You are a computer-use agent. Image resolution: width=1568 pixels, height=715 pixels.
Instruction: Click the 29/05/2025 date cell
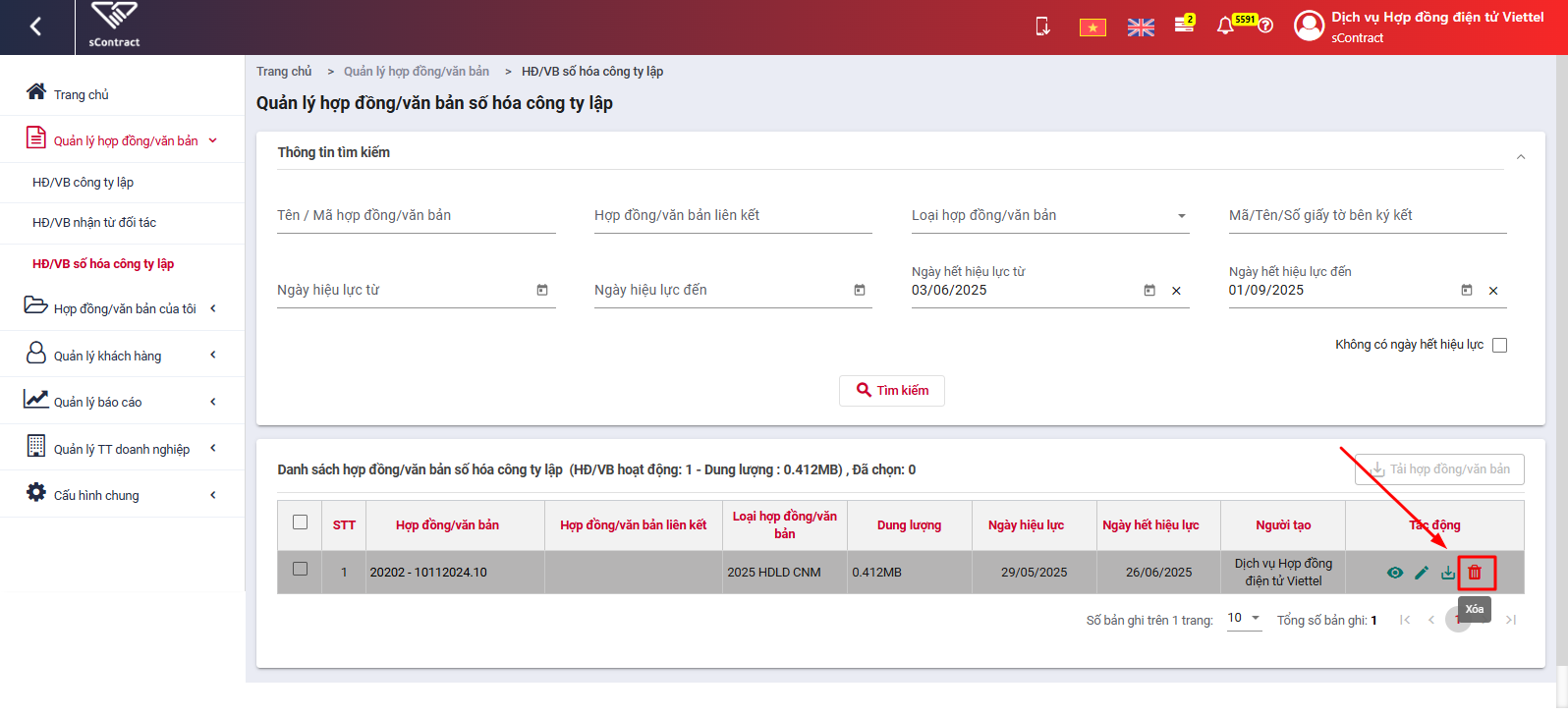point(1034,573)
